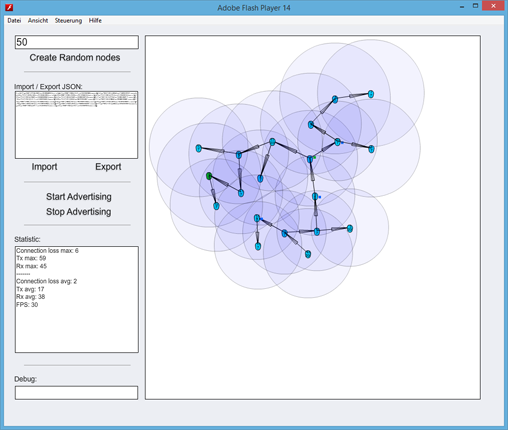Screen dimensions: 508x430
Task: Click Stop Advertising
Action: click(79, 212)
